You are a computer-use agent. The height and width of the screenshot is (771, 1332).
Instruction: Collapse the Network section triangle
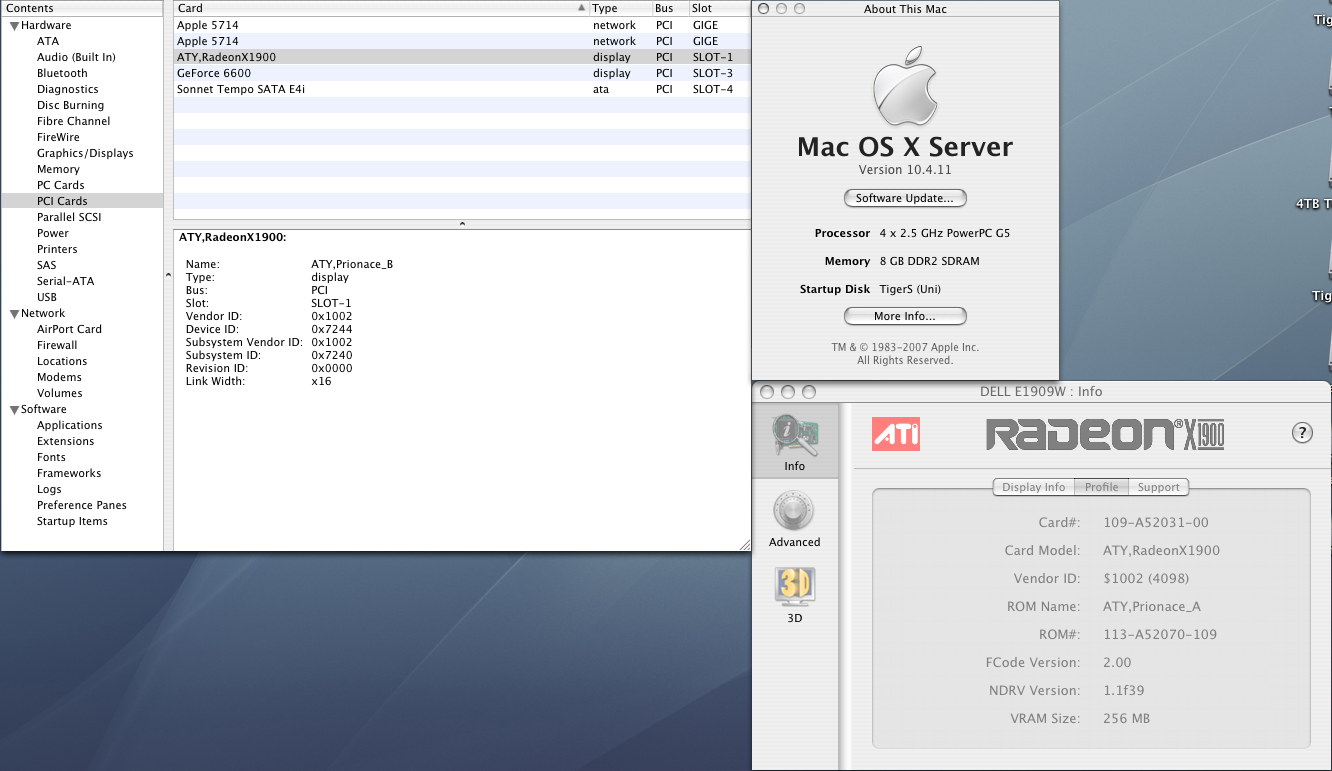tap(14, 313)
